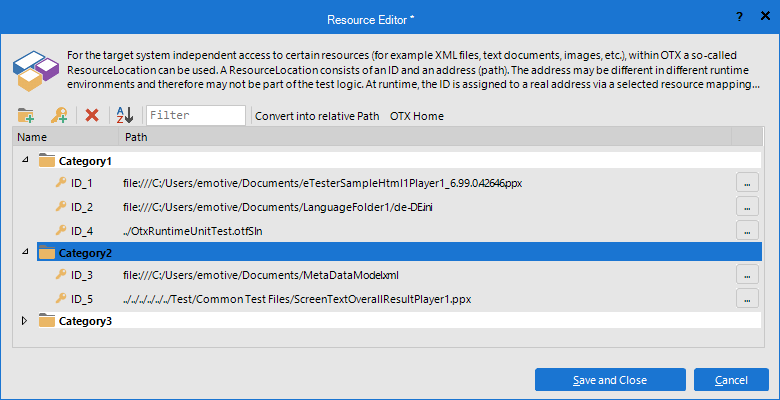Click the Name column header

coord(66,137)
